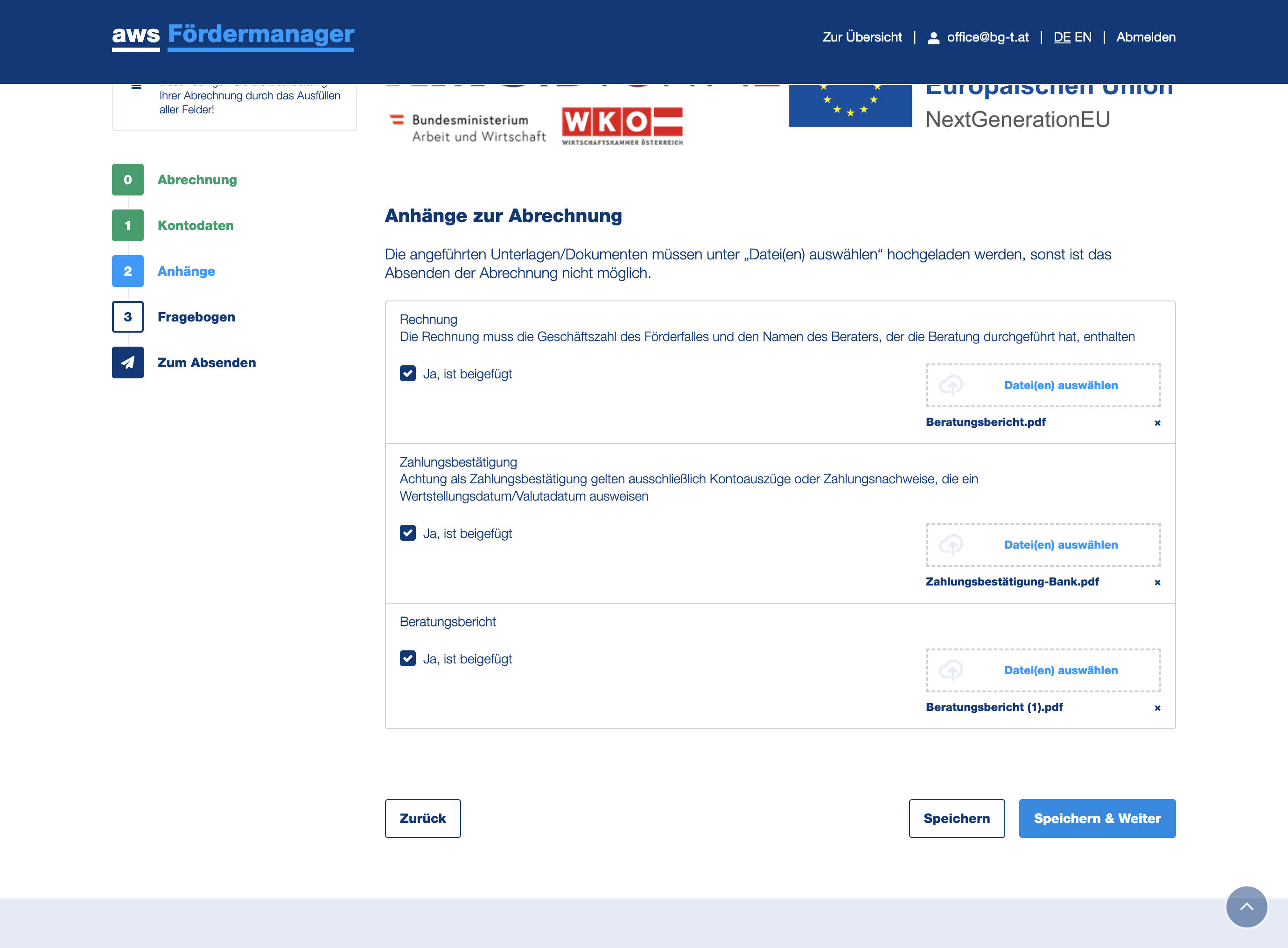Remove Beratungsbericht.pdf attachment

1157,423
